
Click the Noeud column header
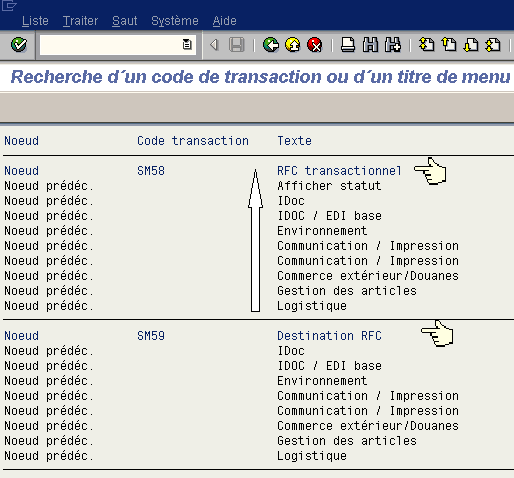21,141
